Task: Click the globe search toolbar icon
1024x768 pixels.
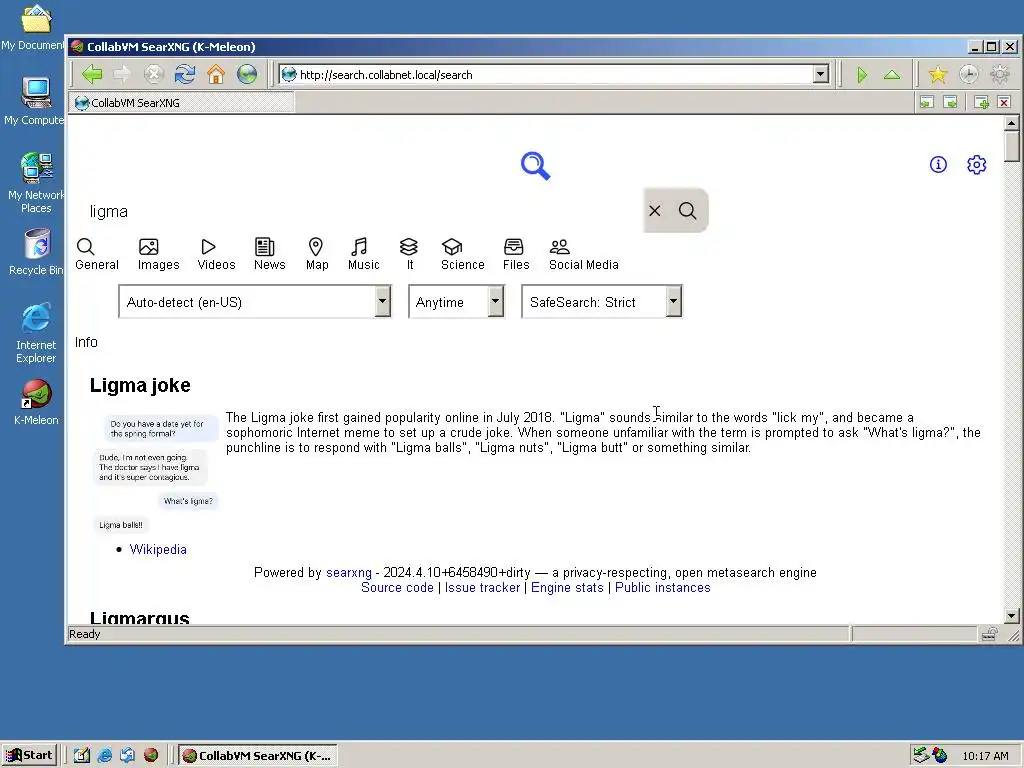Action: [247, 74]
